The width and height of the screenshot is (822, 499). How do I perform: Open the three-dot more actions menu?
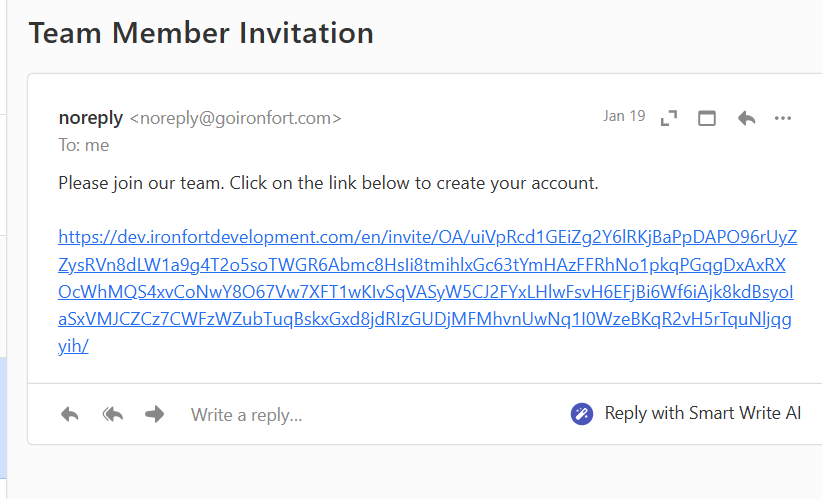click(x=783, y=118)
